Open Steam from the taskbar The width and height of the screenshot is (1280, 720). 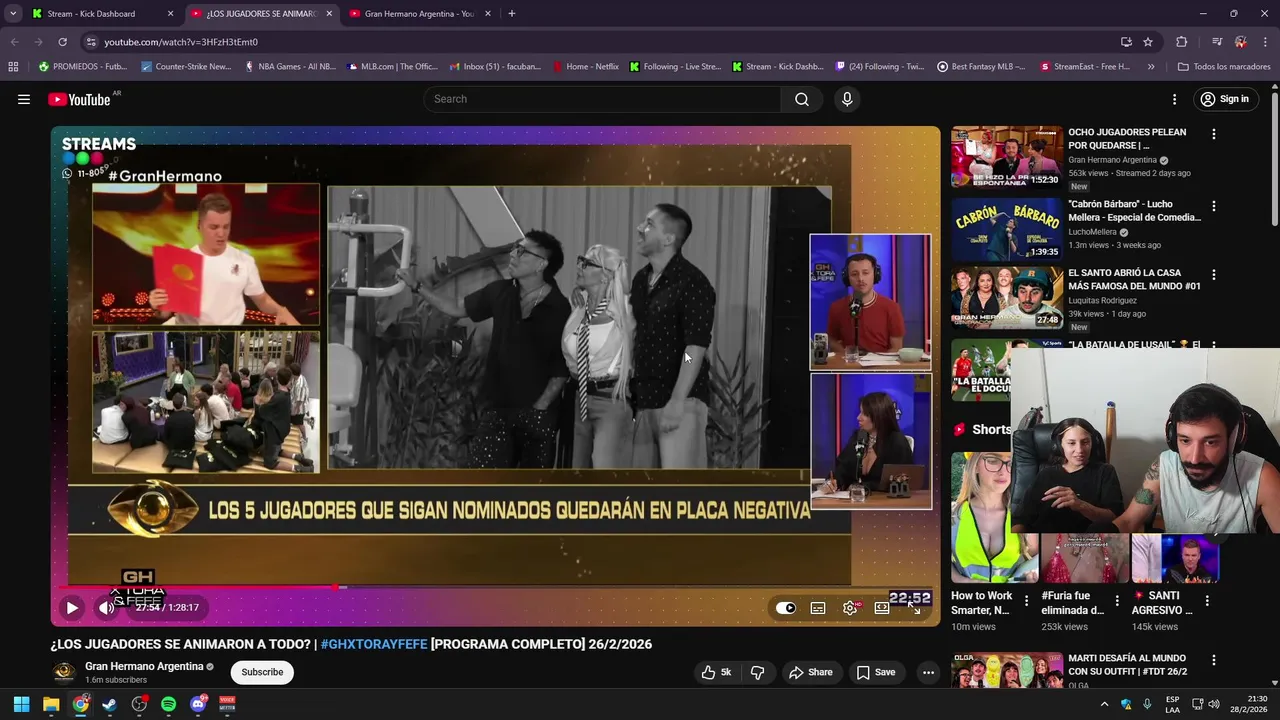(110, 704)
